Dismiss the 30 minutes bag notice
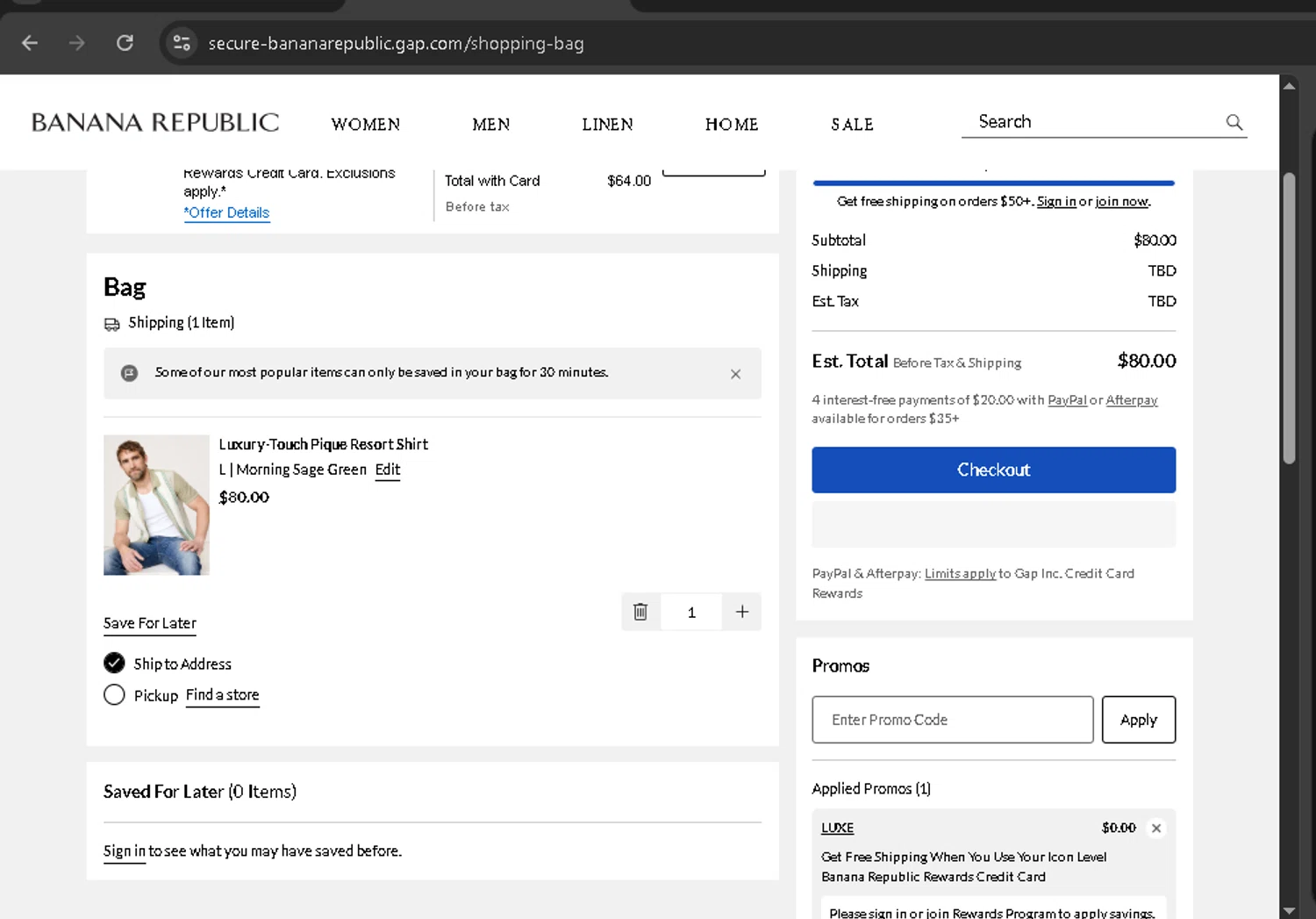This screenshot has height=919, width=1316. [x=735, y=374]
